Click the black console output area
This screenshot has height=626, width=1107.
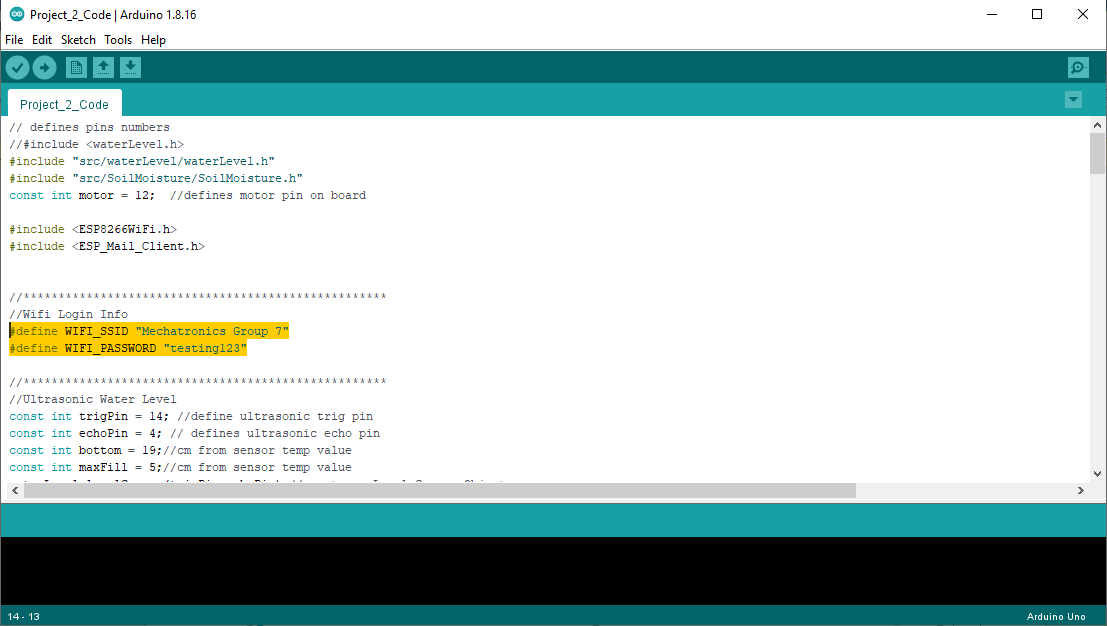tap(554, 570)
